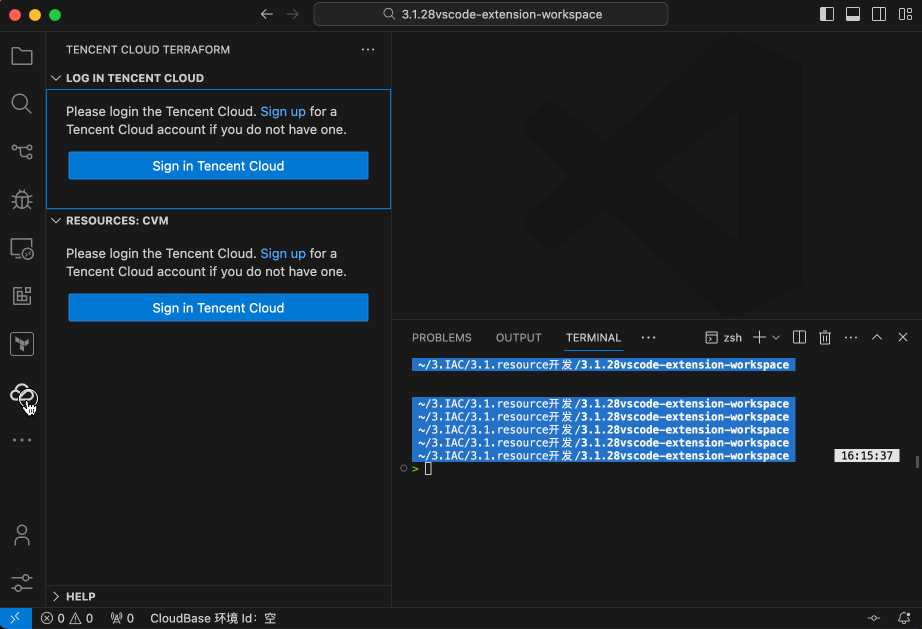Viewport: 922px width, 629px height.
Task: Click the remote window indicator in status bar
Action: (15, 618)
